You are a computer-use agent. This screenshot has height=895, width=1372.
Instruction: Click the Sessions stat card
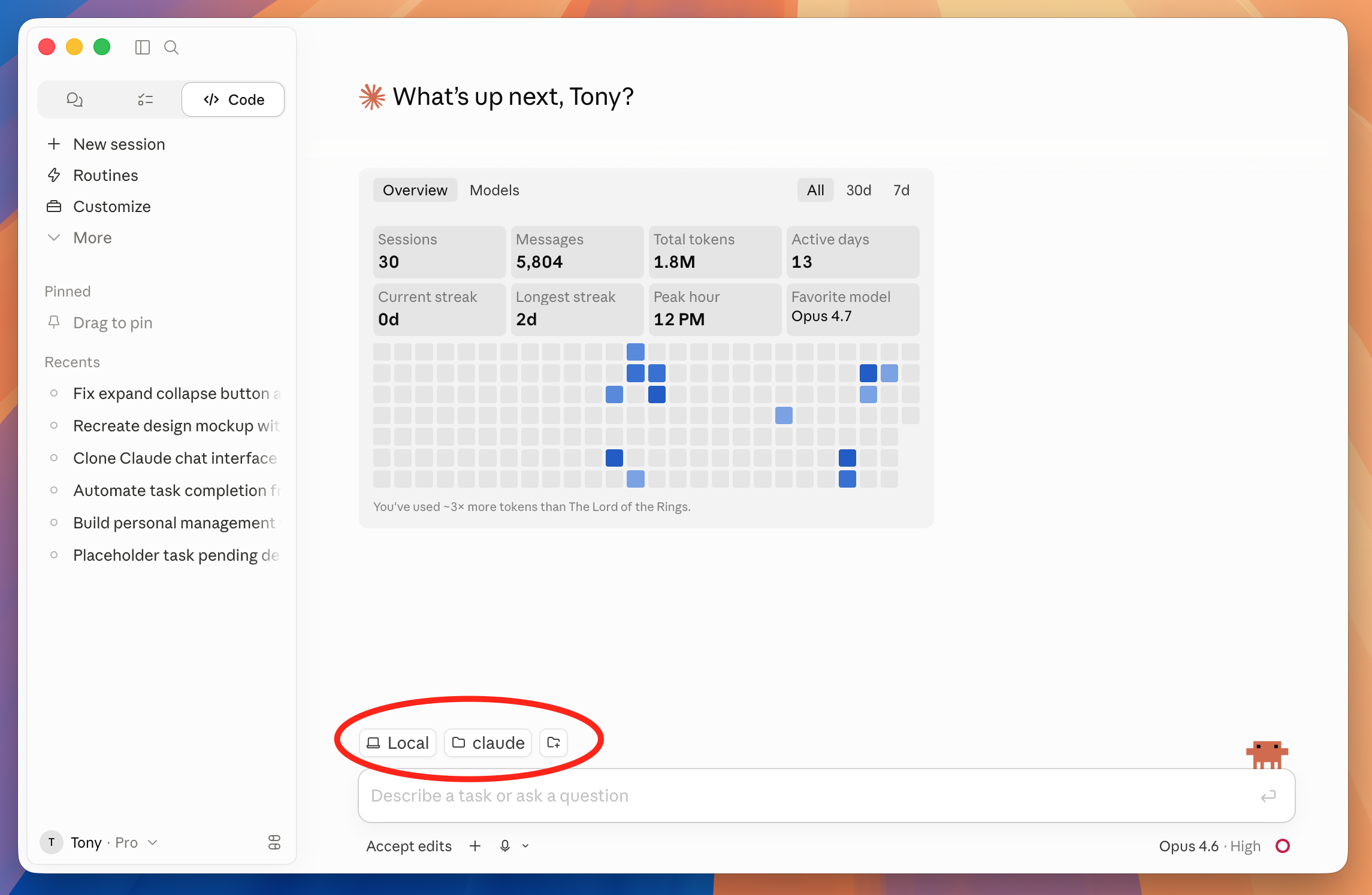point(439,252)
